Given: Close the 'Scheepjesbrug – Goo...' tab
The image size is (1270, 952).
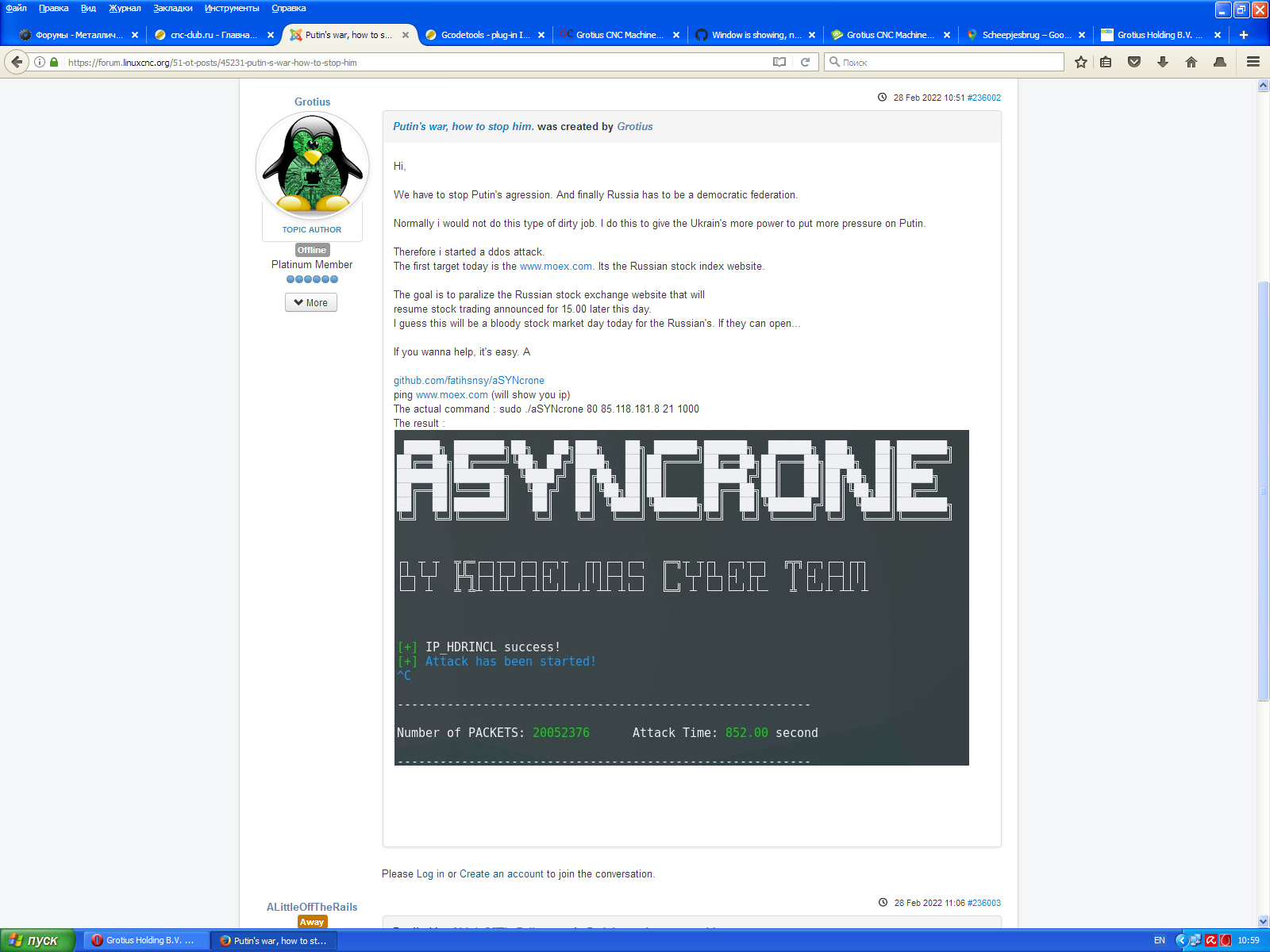Looking at the screenshot, I should pyautogui.click(x=1082, y=35).
